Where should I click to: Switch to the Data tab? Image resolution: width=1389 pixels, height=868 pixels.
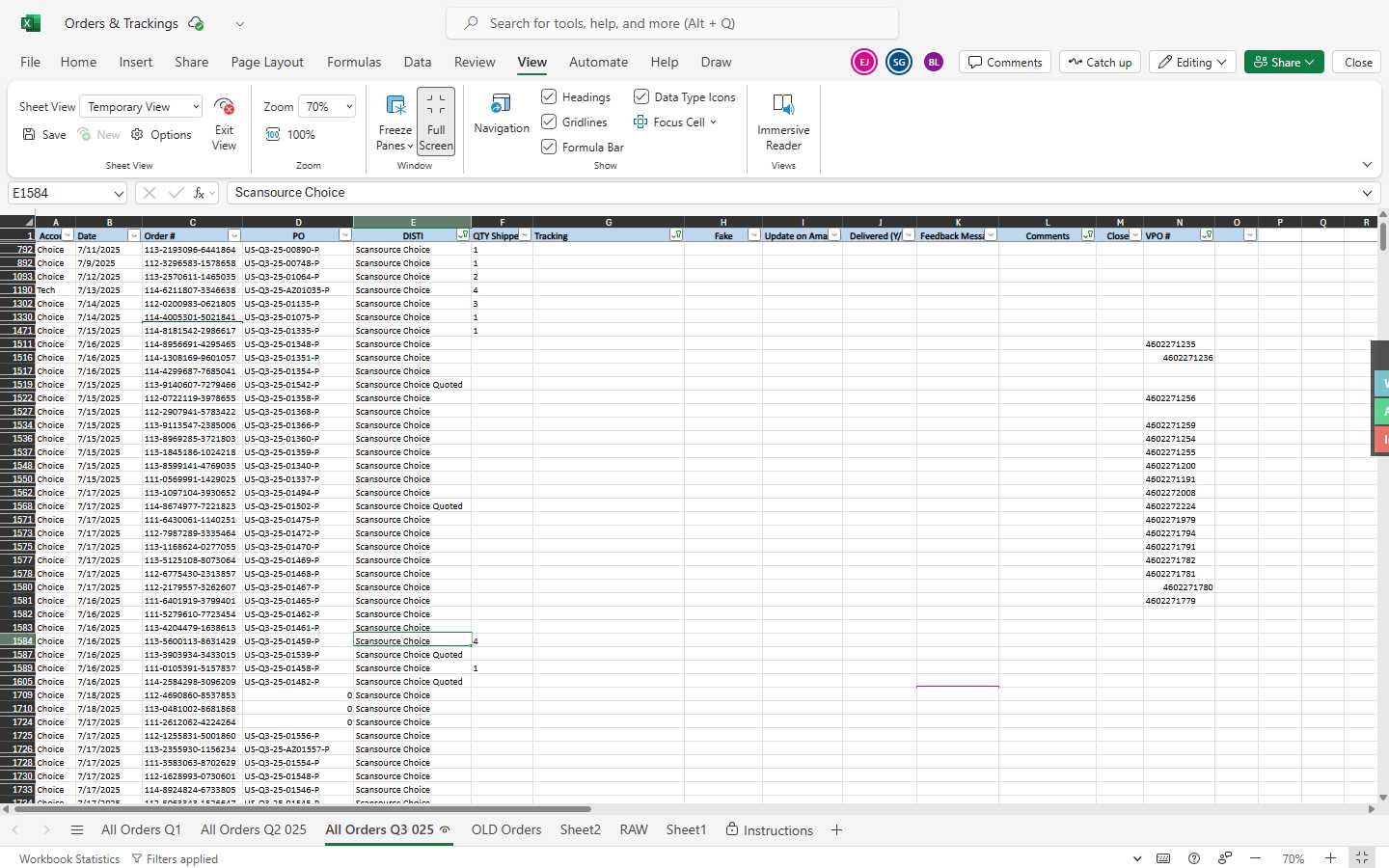click(x=418, y=62)
